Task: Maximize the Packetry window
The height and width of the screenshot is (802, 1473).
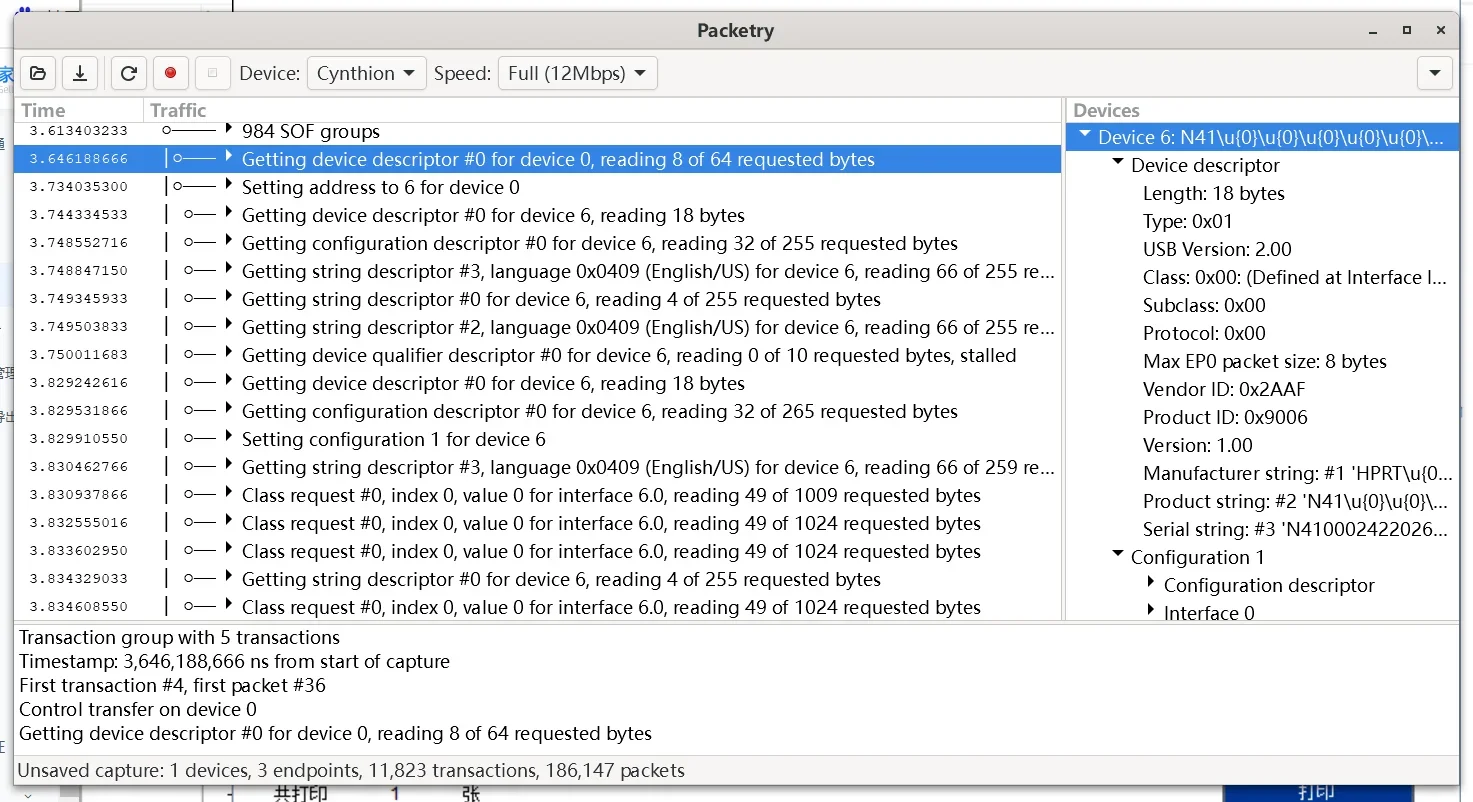Action: pos(1407,31)
